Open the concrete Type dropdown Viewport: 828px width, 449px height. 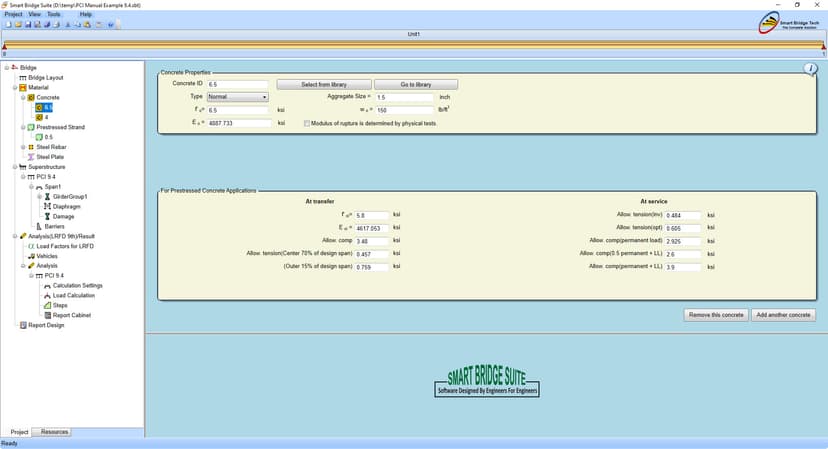click(x=238, y=97)
